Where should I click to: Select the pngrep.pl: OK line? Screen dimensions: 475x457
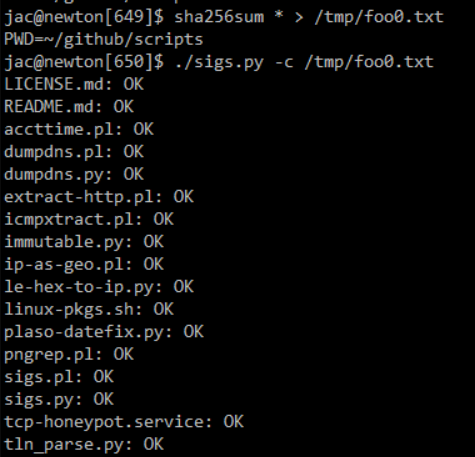click(69, 355)
